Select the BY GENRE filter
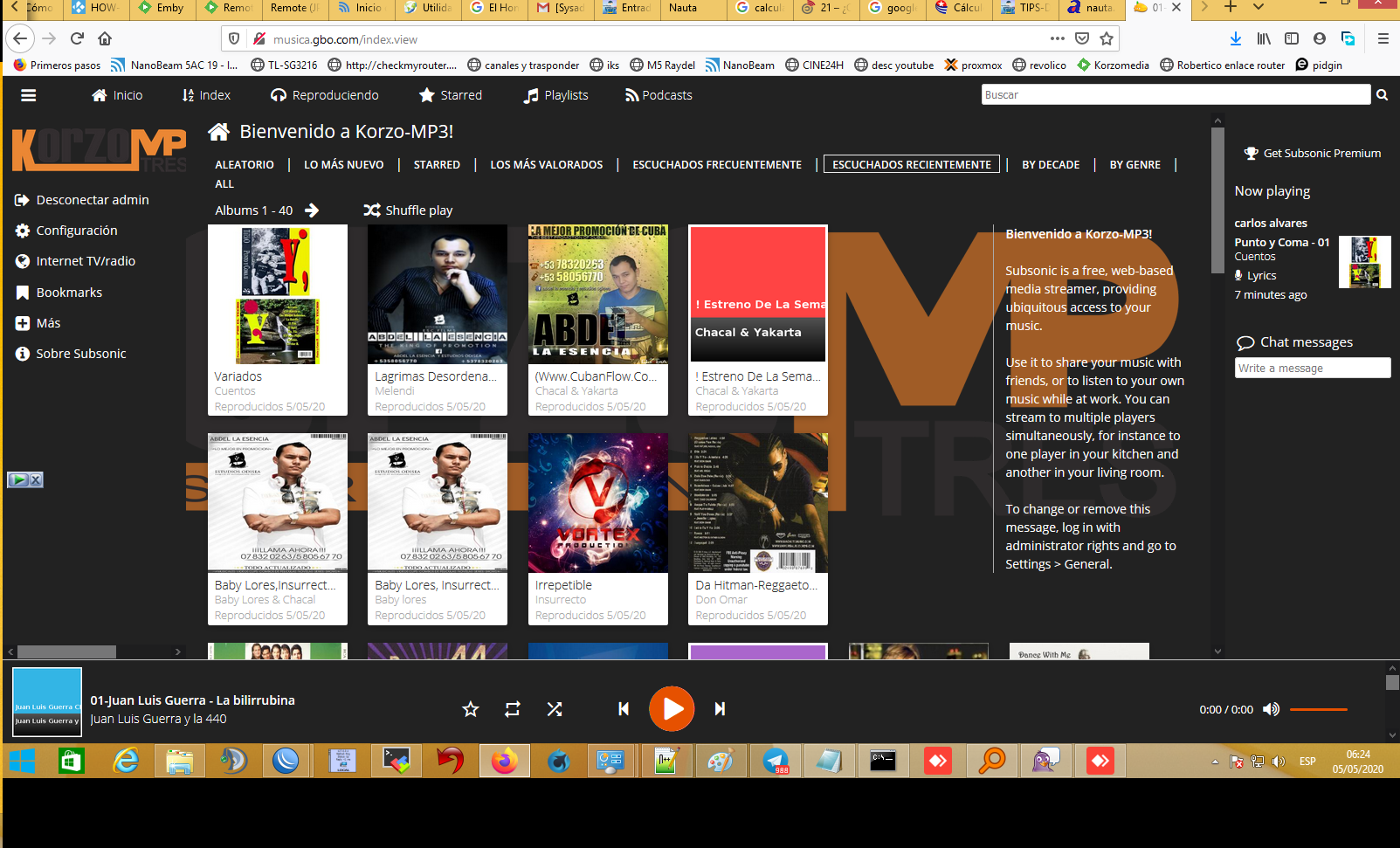This screenshot has width=1400, height=848. point(1135,164)
